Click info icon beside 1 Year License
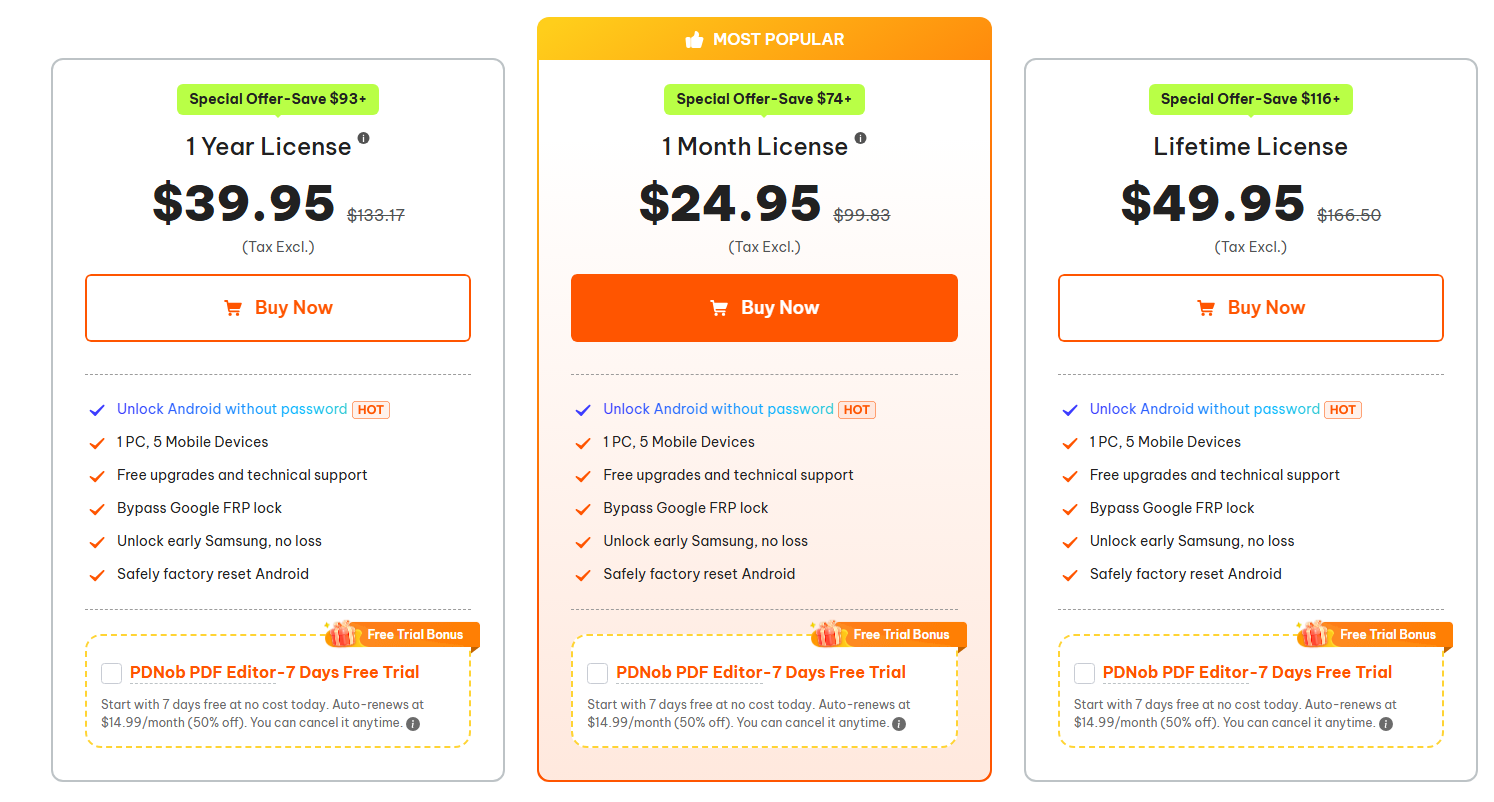1494x802 pixels. tap(364, 138)
